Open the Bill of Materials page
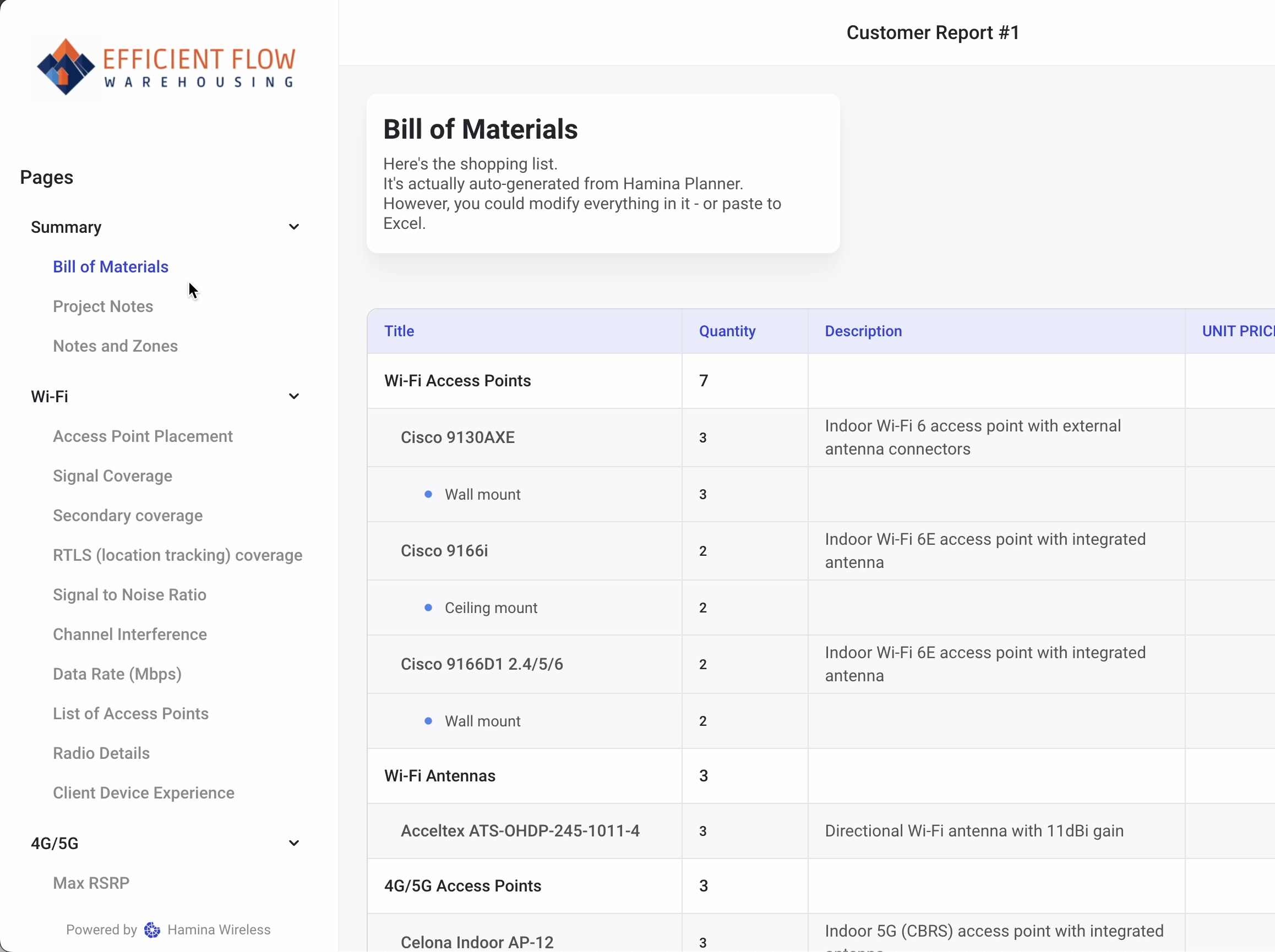The width and height of the screenshot is (1275, 952). 111,267
